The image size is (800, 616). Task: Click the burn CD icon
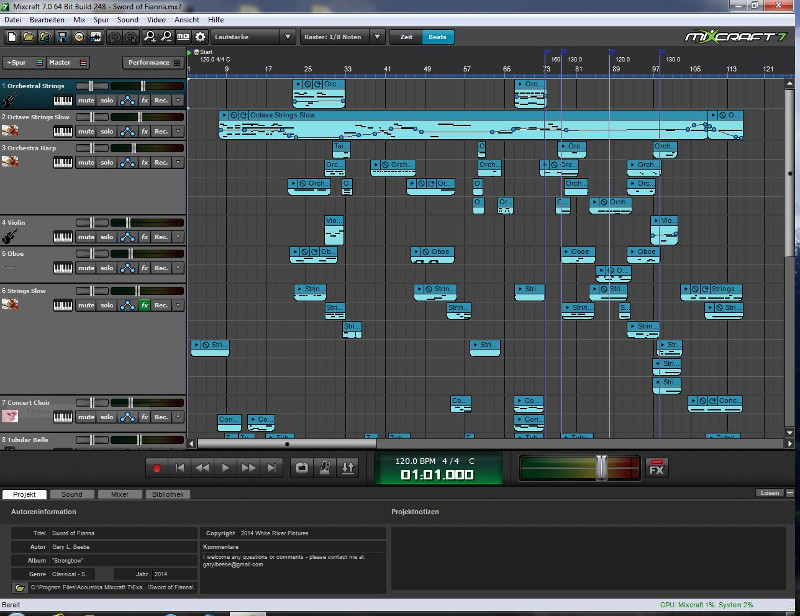[x=79, y=37]
